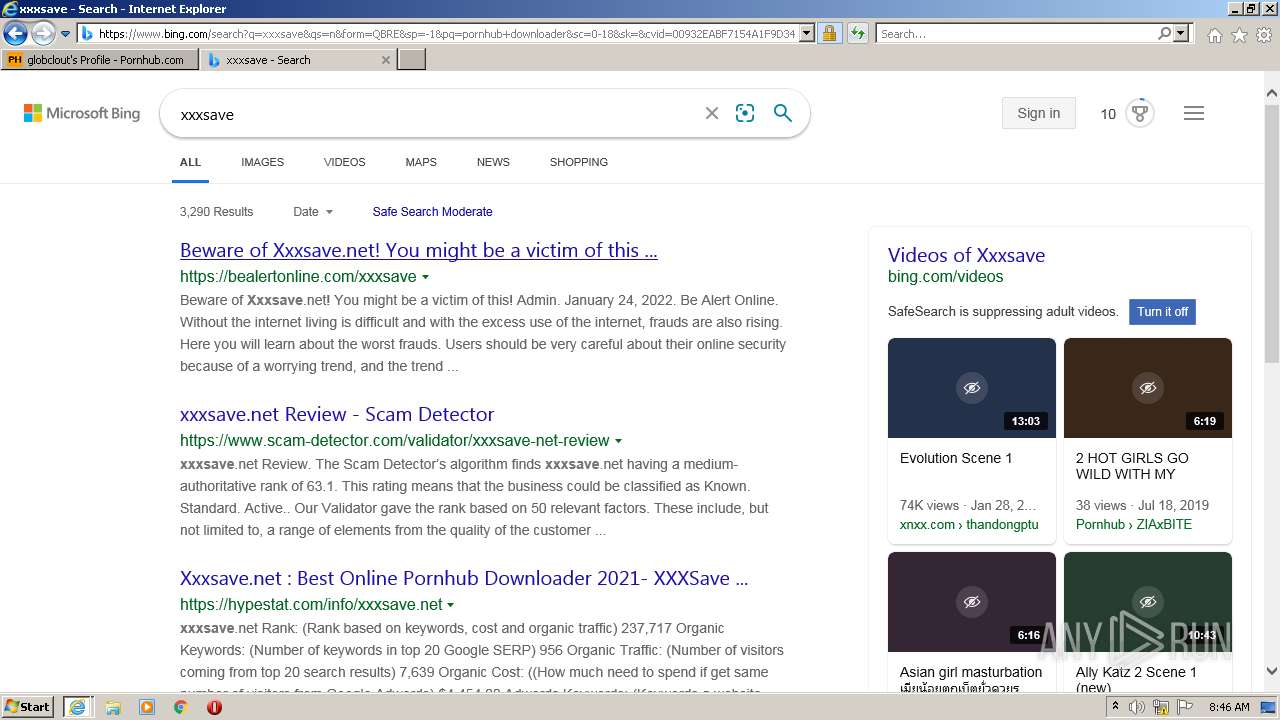Viewport: 1280px width, 720px height.
Task: Close the xxxsave - Search tab
Action: click(386, 60)
